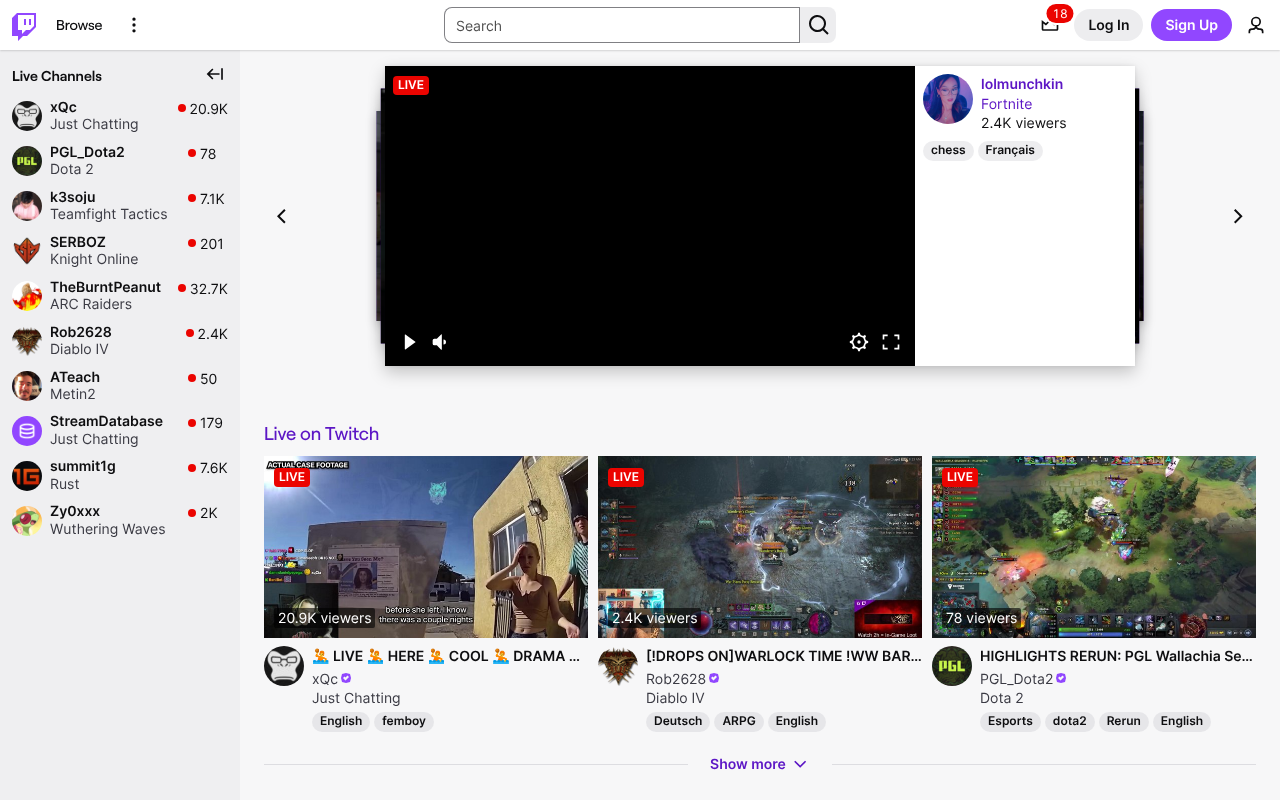Select summit1g channel name in sidebar

83,466
